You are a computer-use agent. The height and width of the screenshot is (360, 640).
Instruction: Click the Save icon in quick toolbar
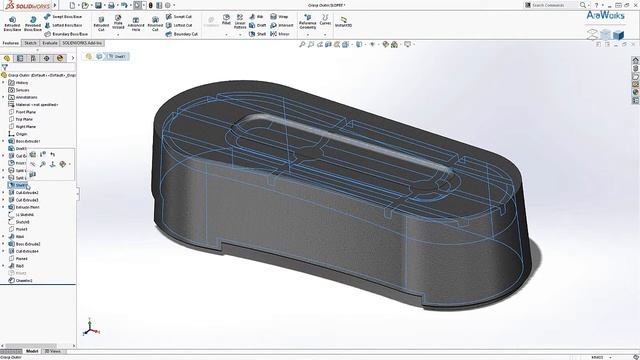pyautogui.click(x=98, y=5)
